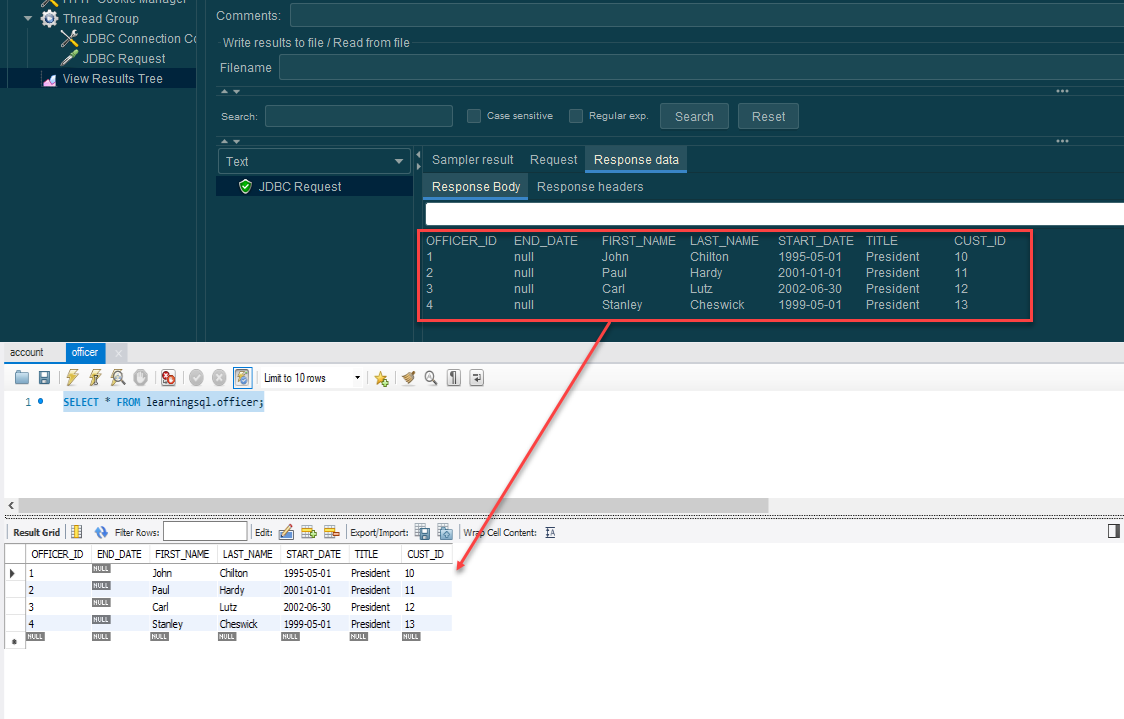Switch to the account query tab
This screenshot has height=719, width=1124.
click(x=27, y=353)
